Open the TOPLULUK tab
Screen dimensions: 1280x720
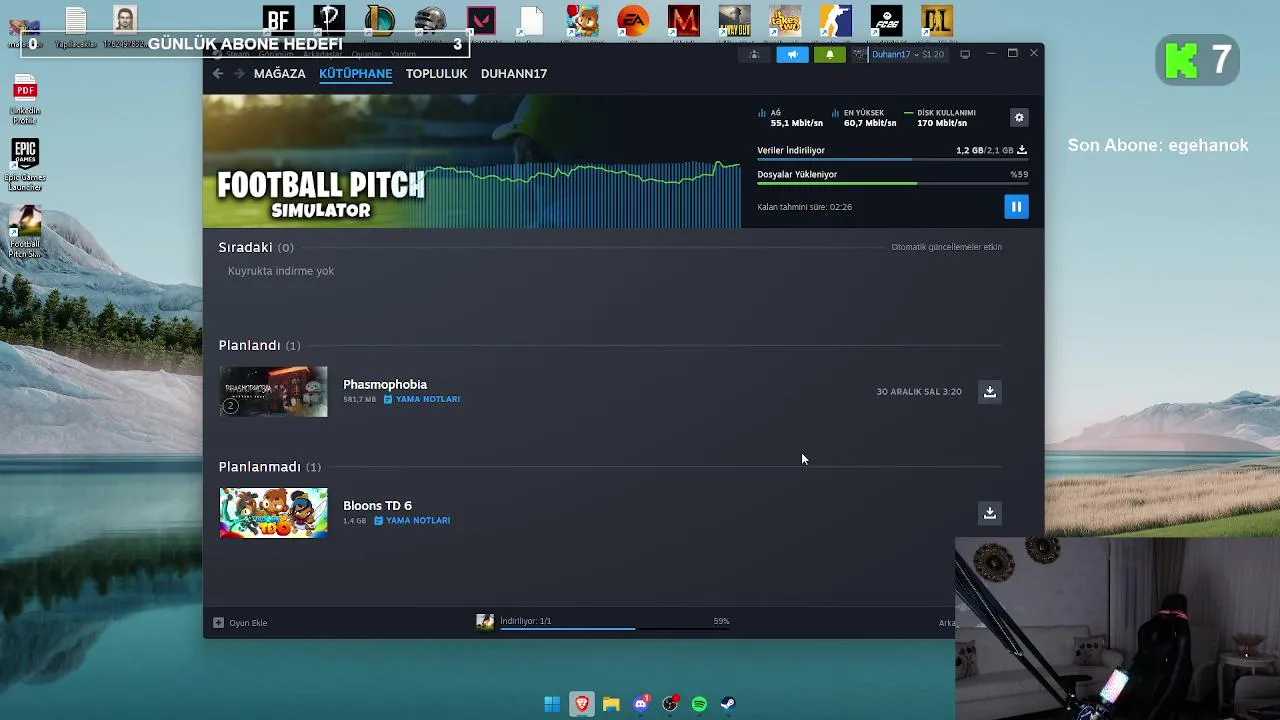[x=436, y=74]
